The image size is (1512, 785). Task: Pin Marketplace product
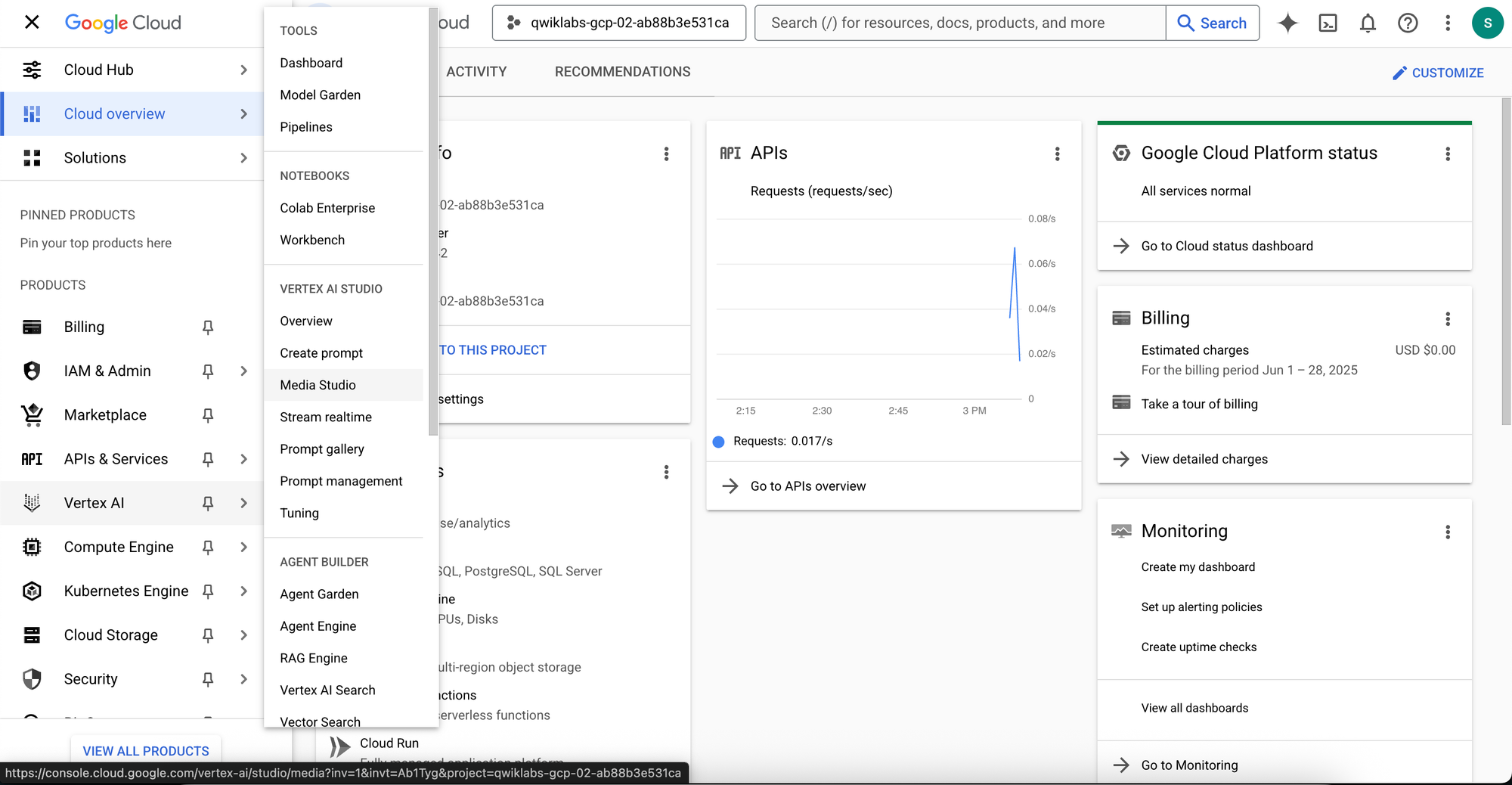coord(208,415)
